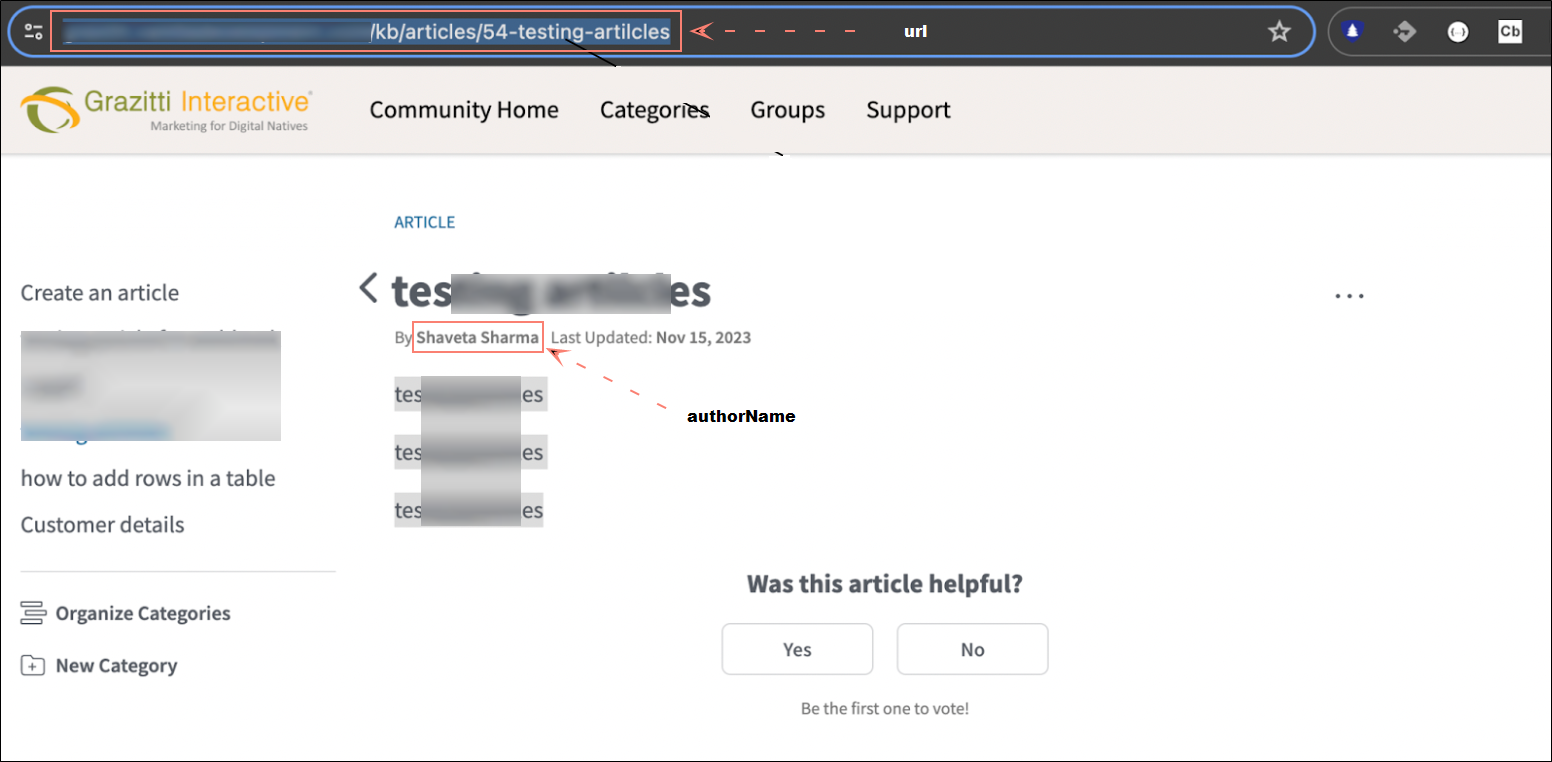The height and width of the screenshot is (762, 1552).
Task: Click the Grazitti Interactive logo
Action: pyautogui.click(x=166, y=109)
